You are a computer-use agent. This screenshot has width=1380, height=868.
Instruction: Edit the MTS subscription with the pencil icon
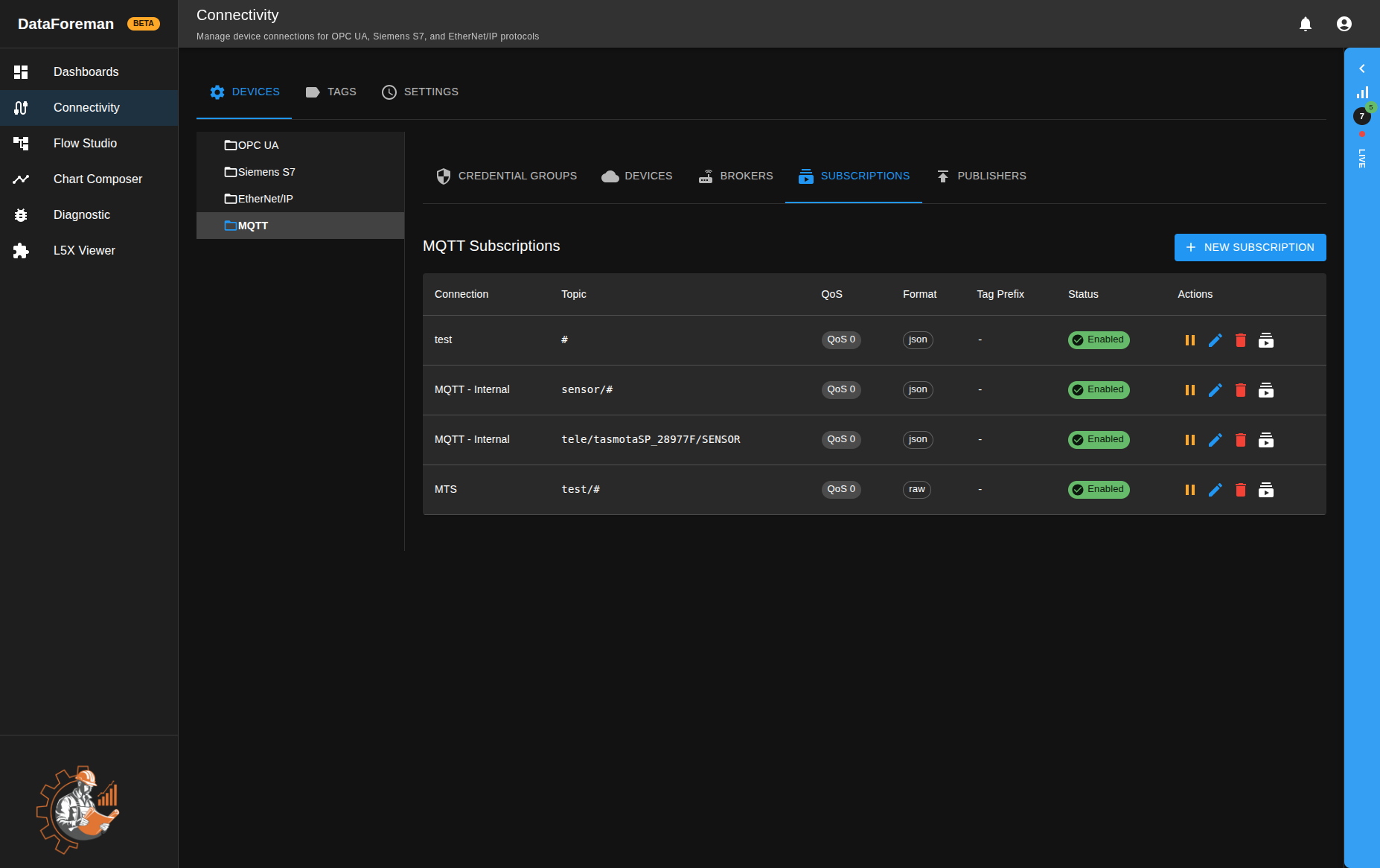point(1216,490)
